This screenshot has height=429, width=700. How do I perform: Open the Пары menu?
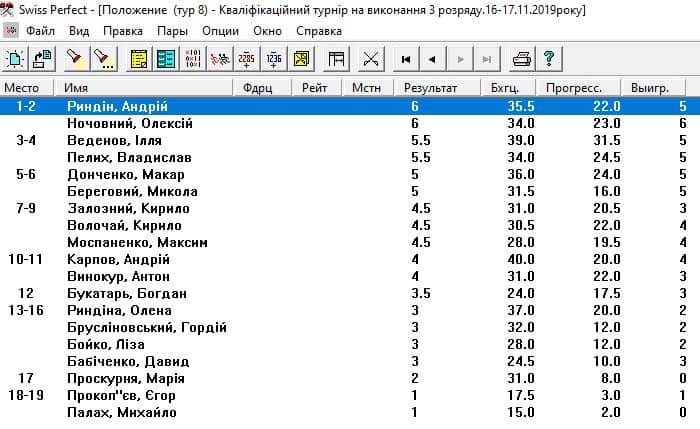click(173, 31)
